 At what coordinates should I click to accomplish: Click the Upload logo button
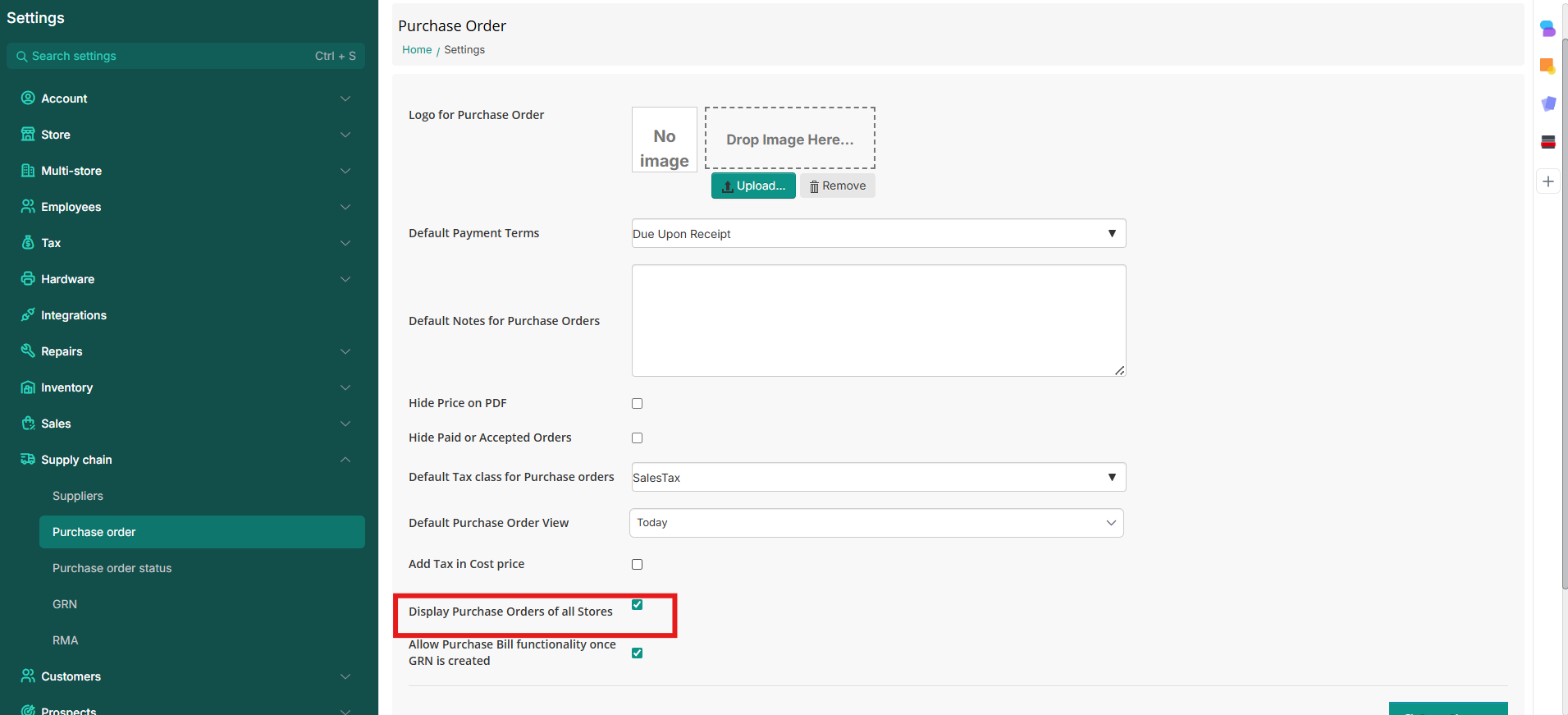[753, 186]
